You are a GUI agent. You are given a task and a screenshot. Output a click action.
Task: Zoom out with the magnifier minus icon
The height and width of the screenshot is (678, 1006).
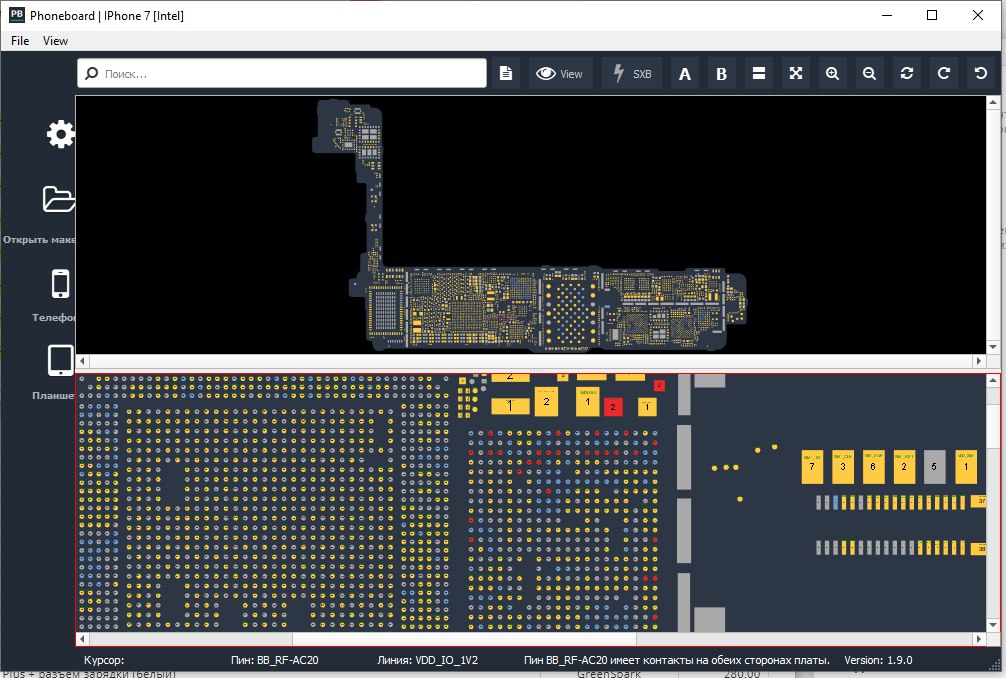869,73
